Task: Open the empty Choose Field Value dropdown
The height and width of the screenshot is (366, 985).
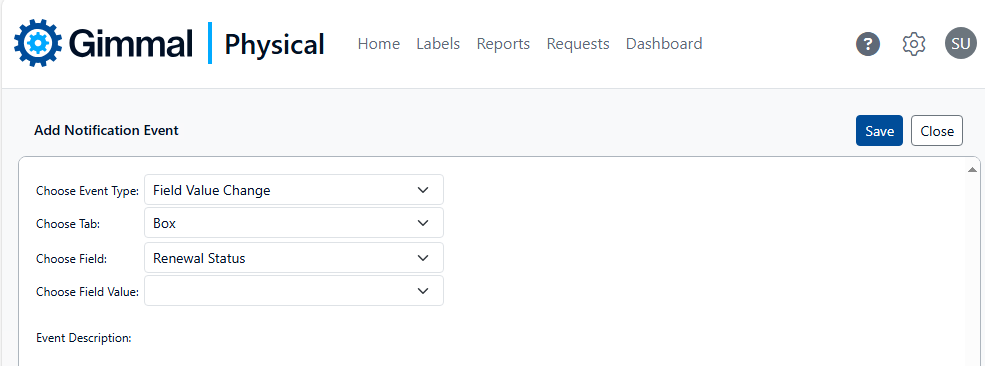Action: tap(294, 291)
